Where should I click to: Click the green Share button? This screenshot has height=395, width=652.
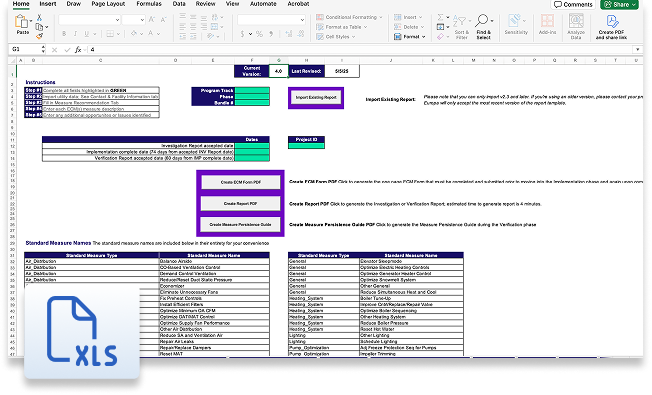[x=619, y=4]
